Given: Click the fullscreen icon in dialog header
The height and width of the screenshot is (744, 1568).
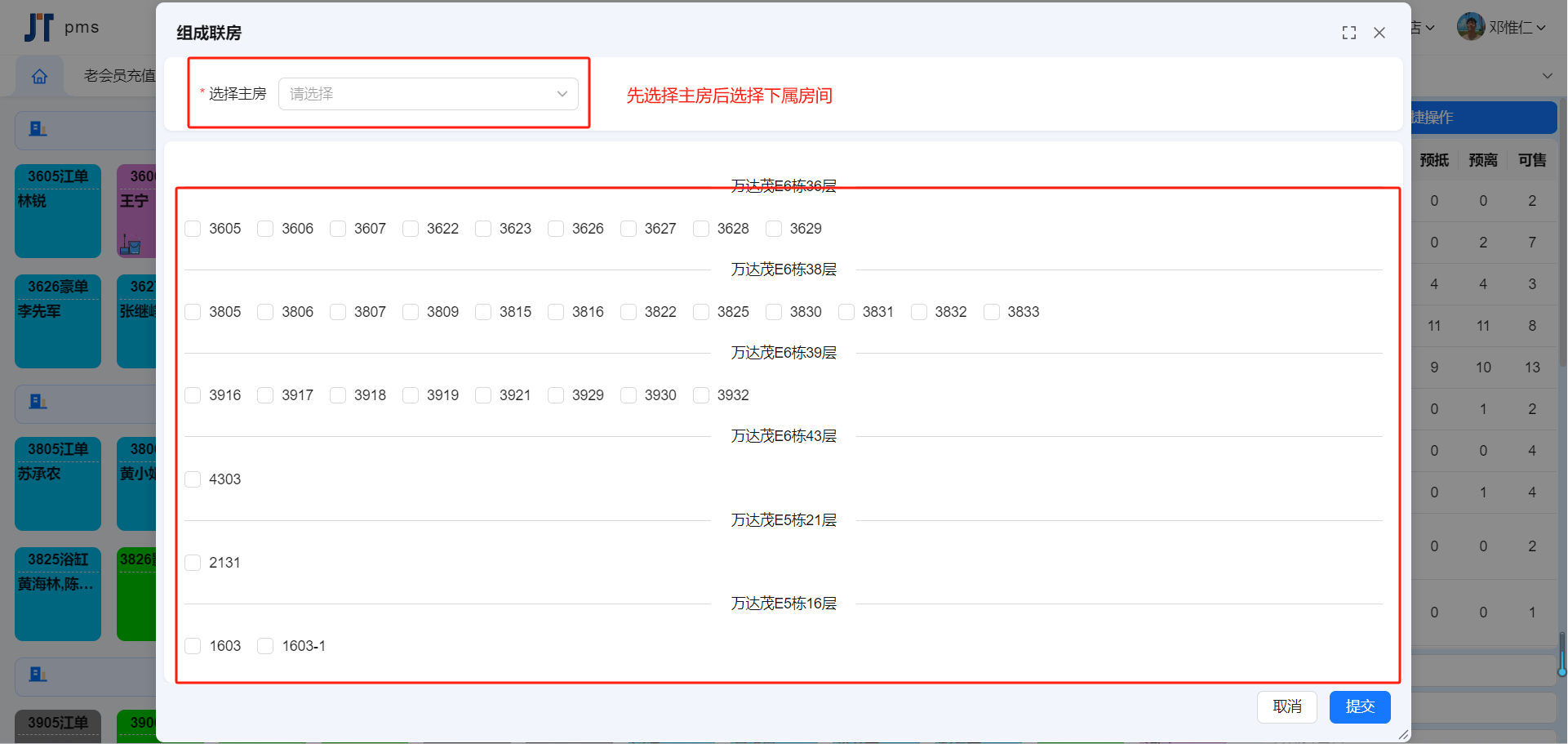Looking at the screenshot, I should (x=1348, y=33).
